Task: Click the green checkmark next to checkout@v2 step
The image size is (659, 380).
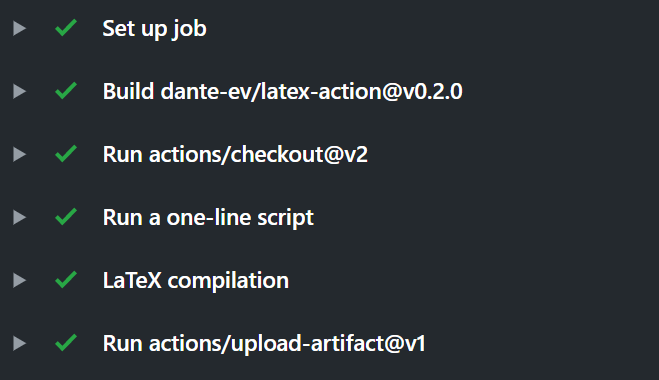Action: pos(66,154)
